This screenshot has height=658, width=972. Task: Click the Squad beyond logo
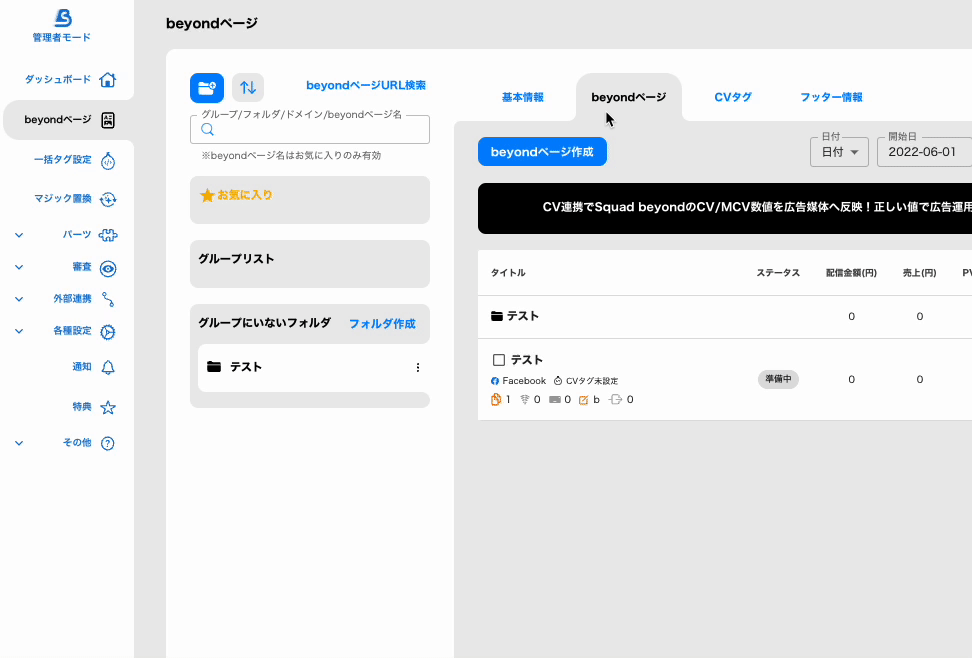(63, 17)
